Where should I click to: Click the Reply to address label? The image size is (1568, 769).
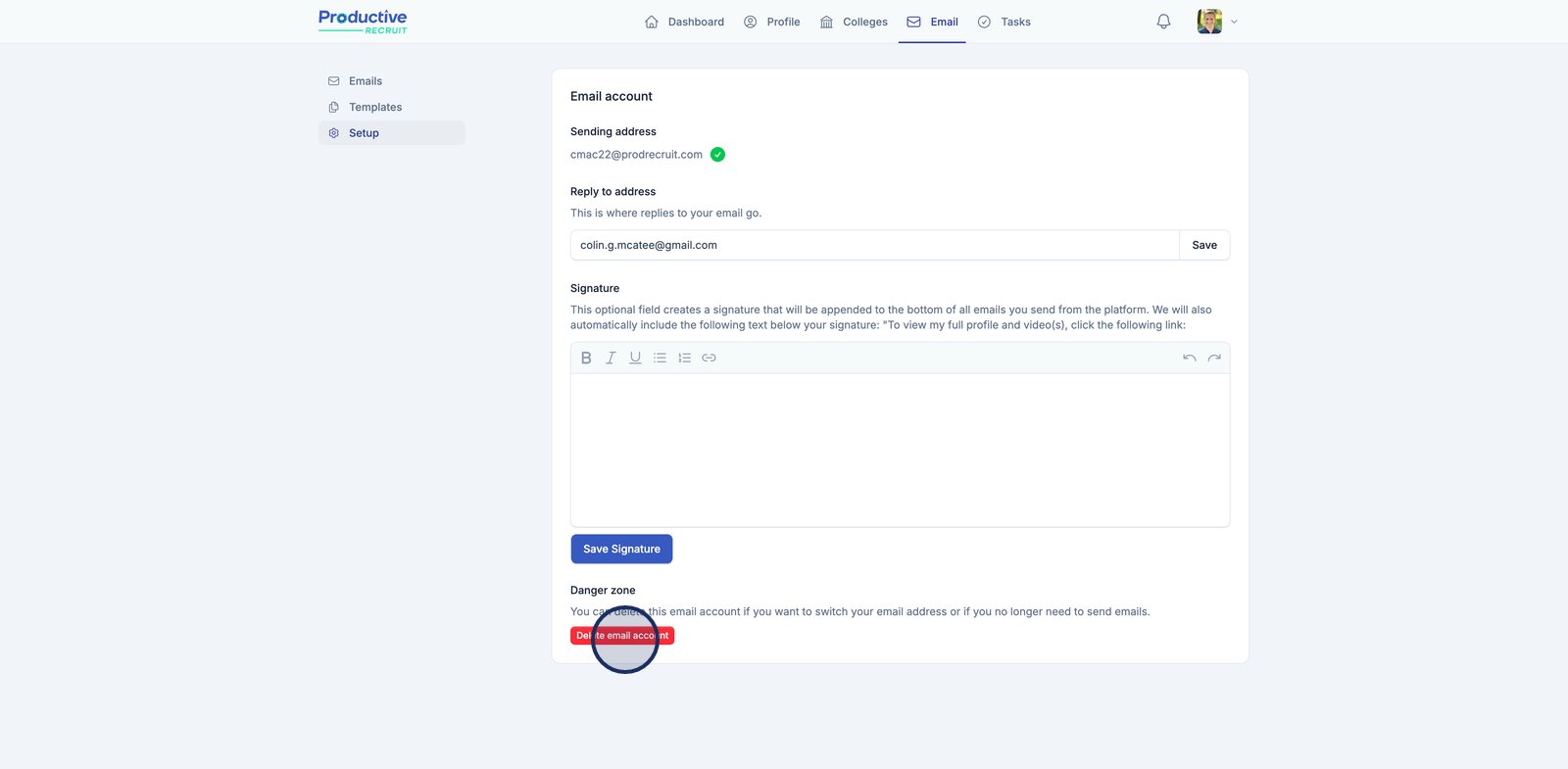613,192
